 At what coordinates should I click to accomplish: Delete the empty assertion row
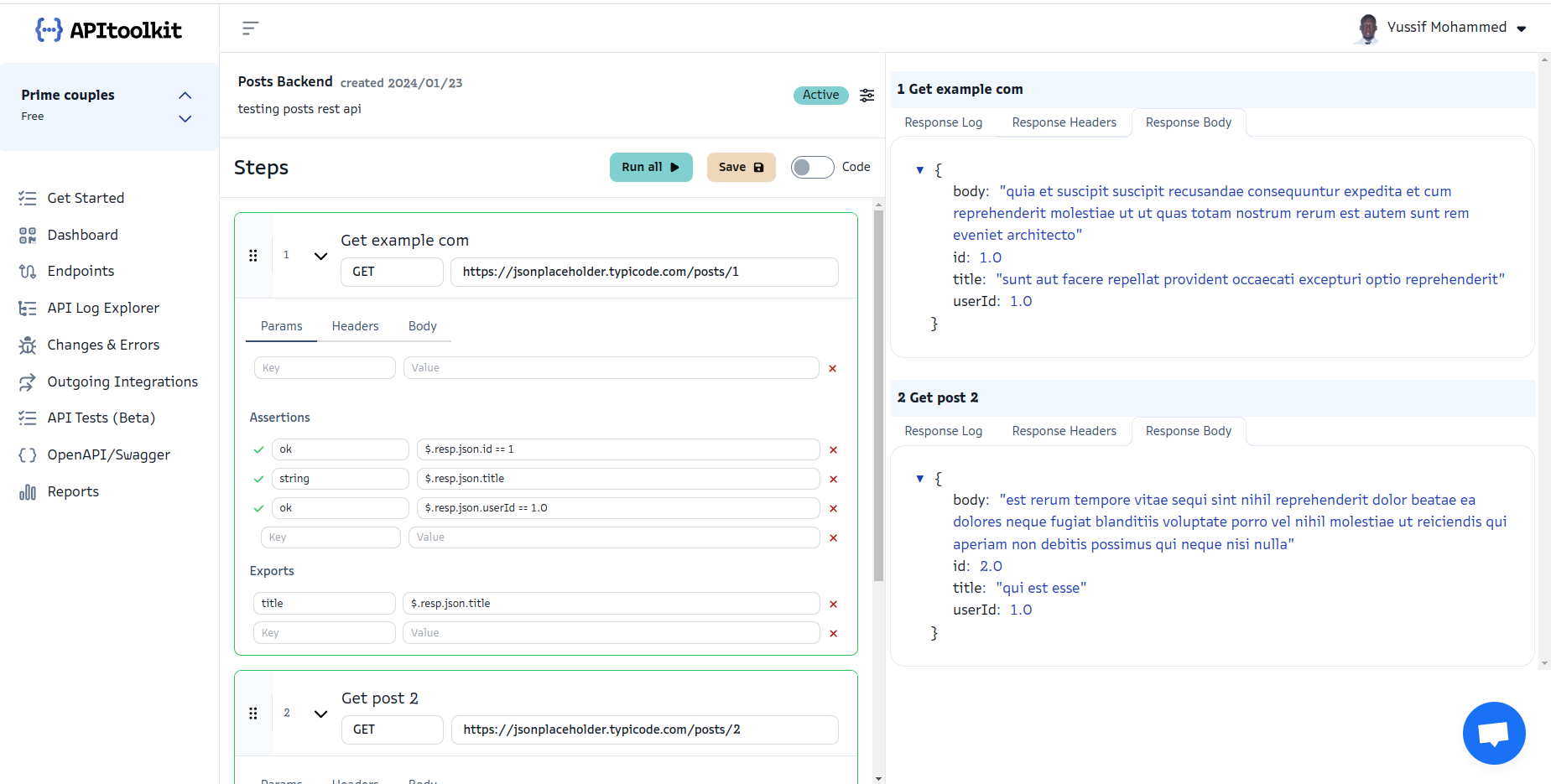coord(834,537)
